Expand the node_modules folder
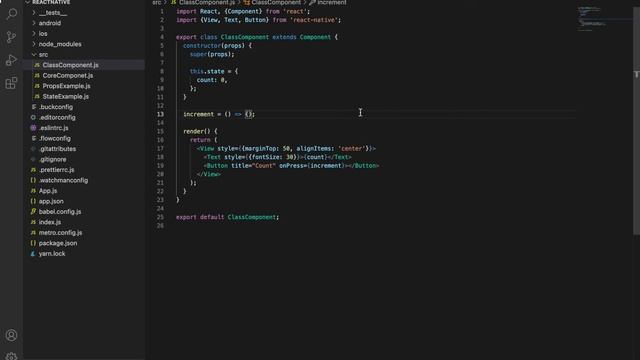Viewport: 640px width, 360px height. (x=60, y=44)
